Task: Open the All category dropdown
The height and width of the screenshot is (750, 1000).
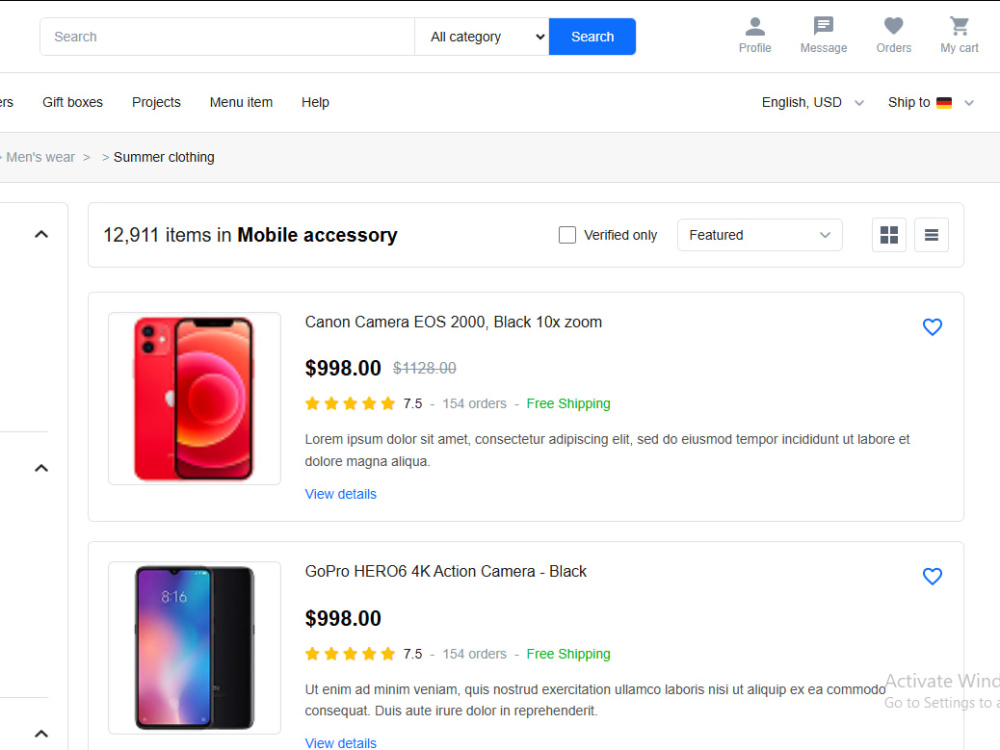Action: 482,36
